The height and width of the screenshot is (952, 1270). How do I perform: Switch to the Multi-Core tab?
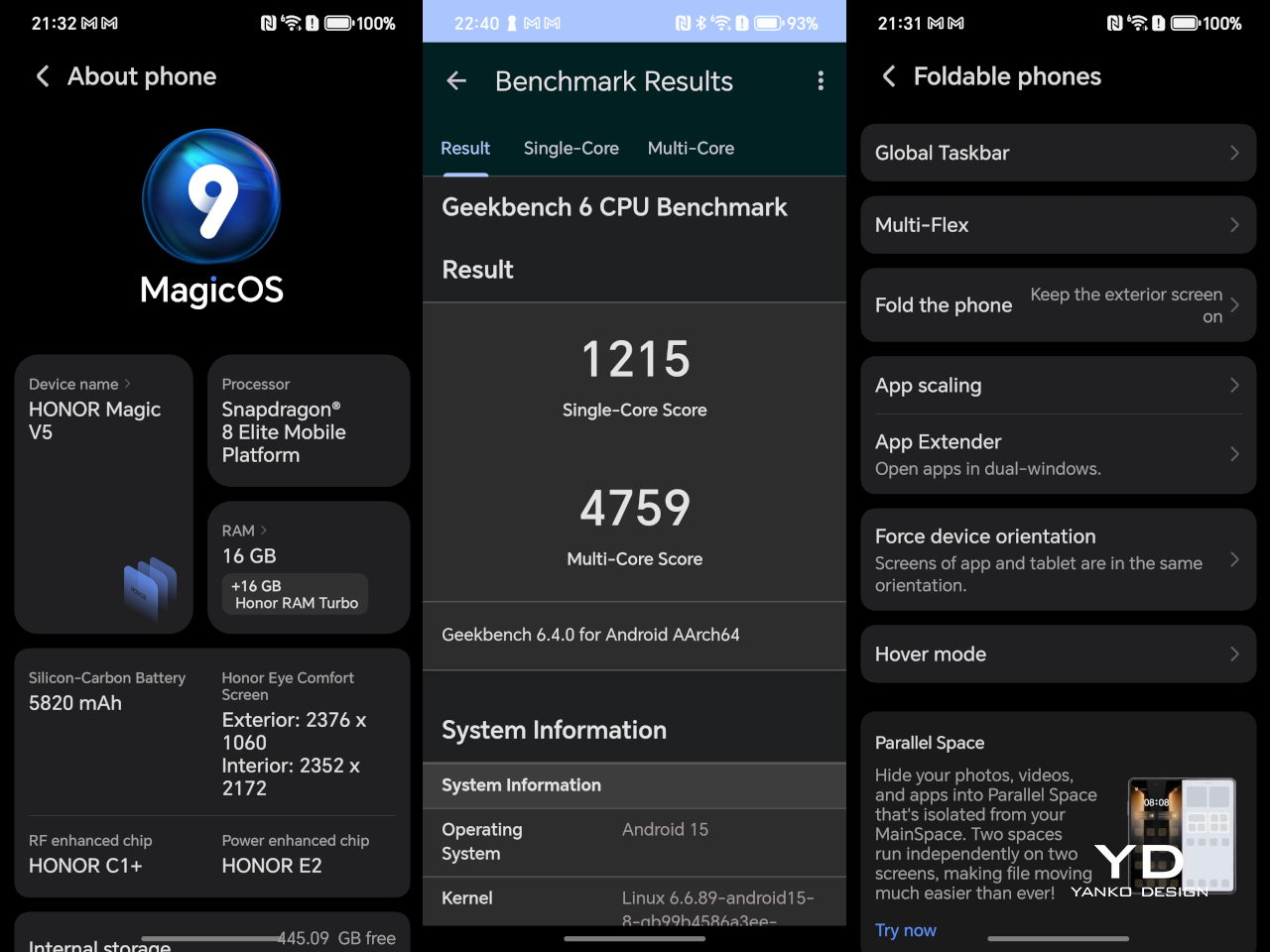click(691, 148)
